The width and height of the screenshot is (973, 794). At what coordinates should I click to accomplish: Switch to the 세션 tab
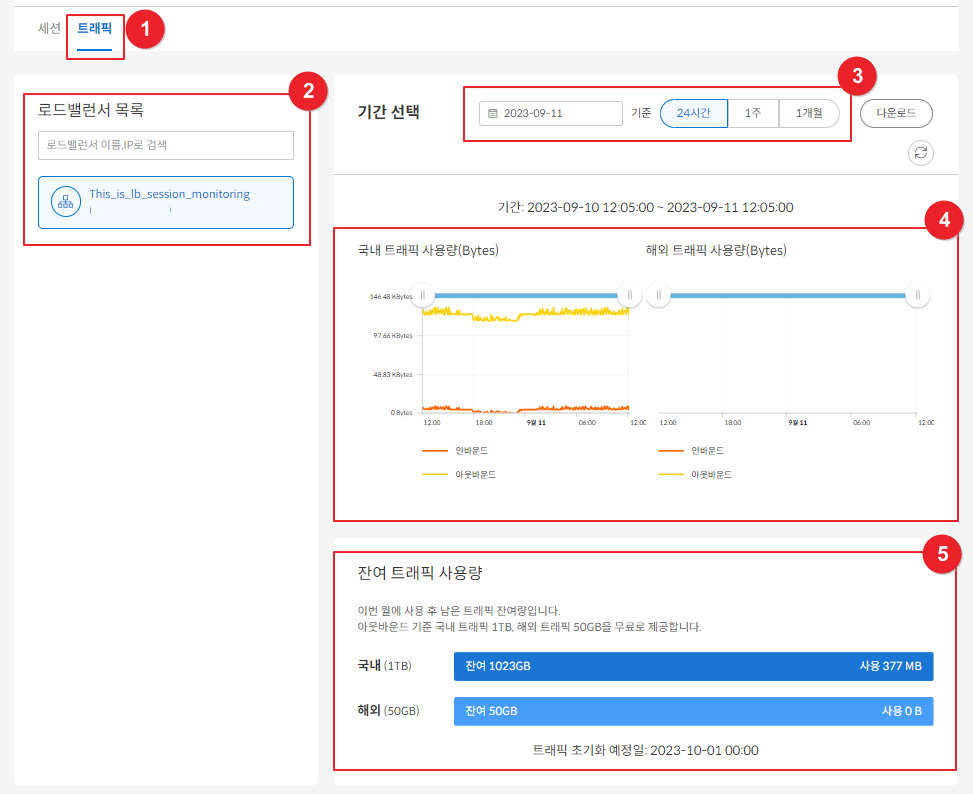pos(49,28)
